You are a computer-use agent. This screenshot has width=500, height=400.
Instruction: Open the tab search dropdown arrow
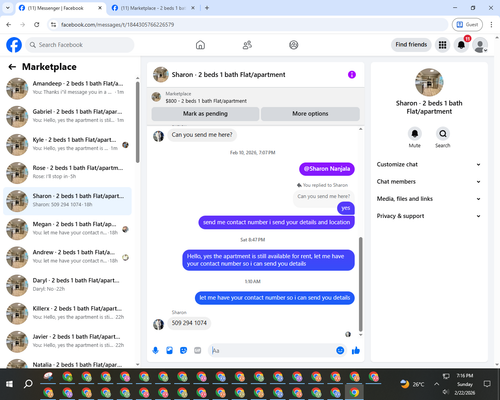point(7,8)
